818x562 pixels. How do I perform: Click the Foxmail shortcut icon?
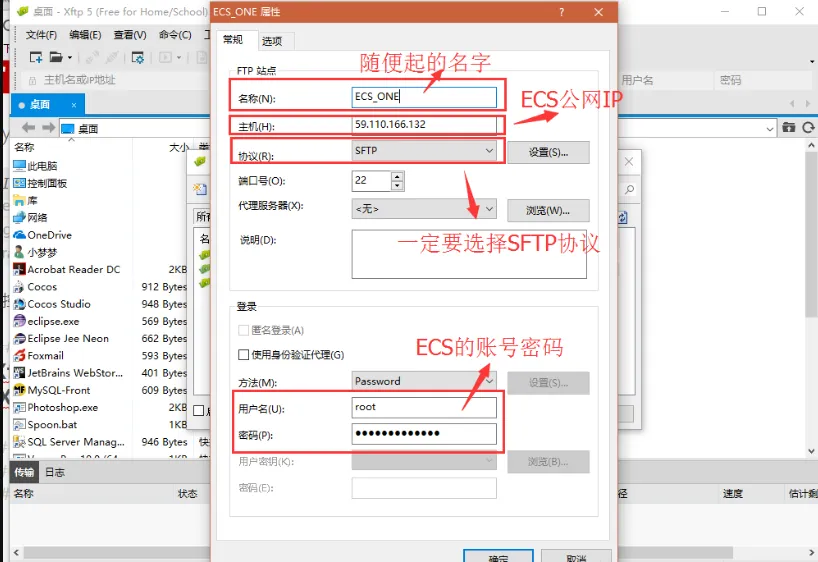click(19, 355)
